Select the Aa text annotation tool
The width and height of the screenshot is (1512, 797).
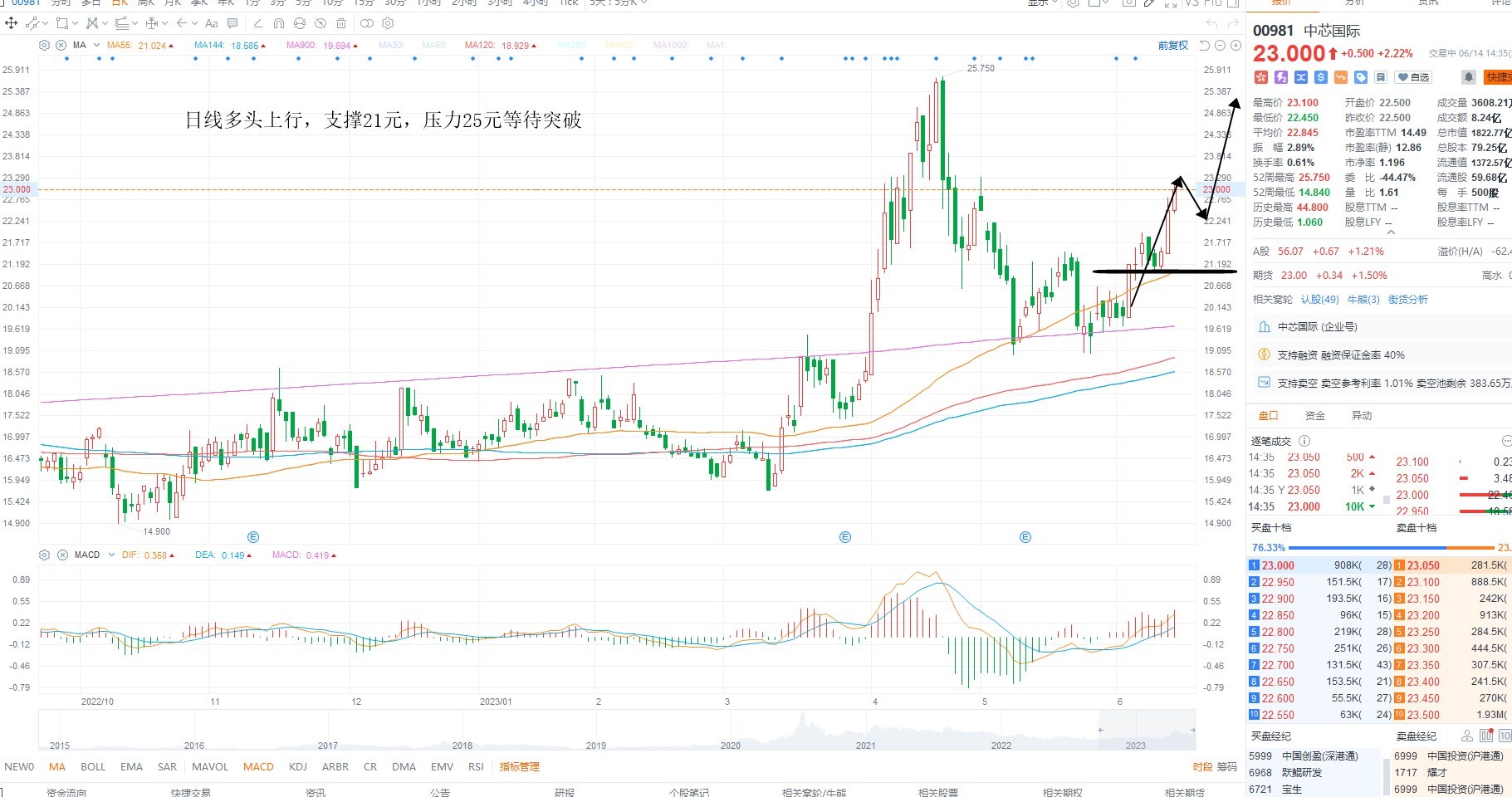coord(212,23)
